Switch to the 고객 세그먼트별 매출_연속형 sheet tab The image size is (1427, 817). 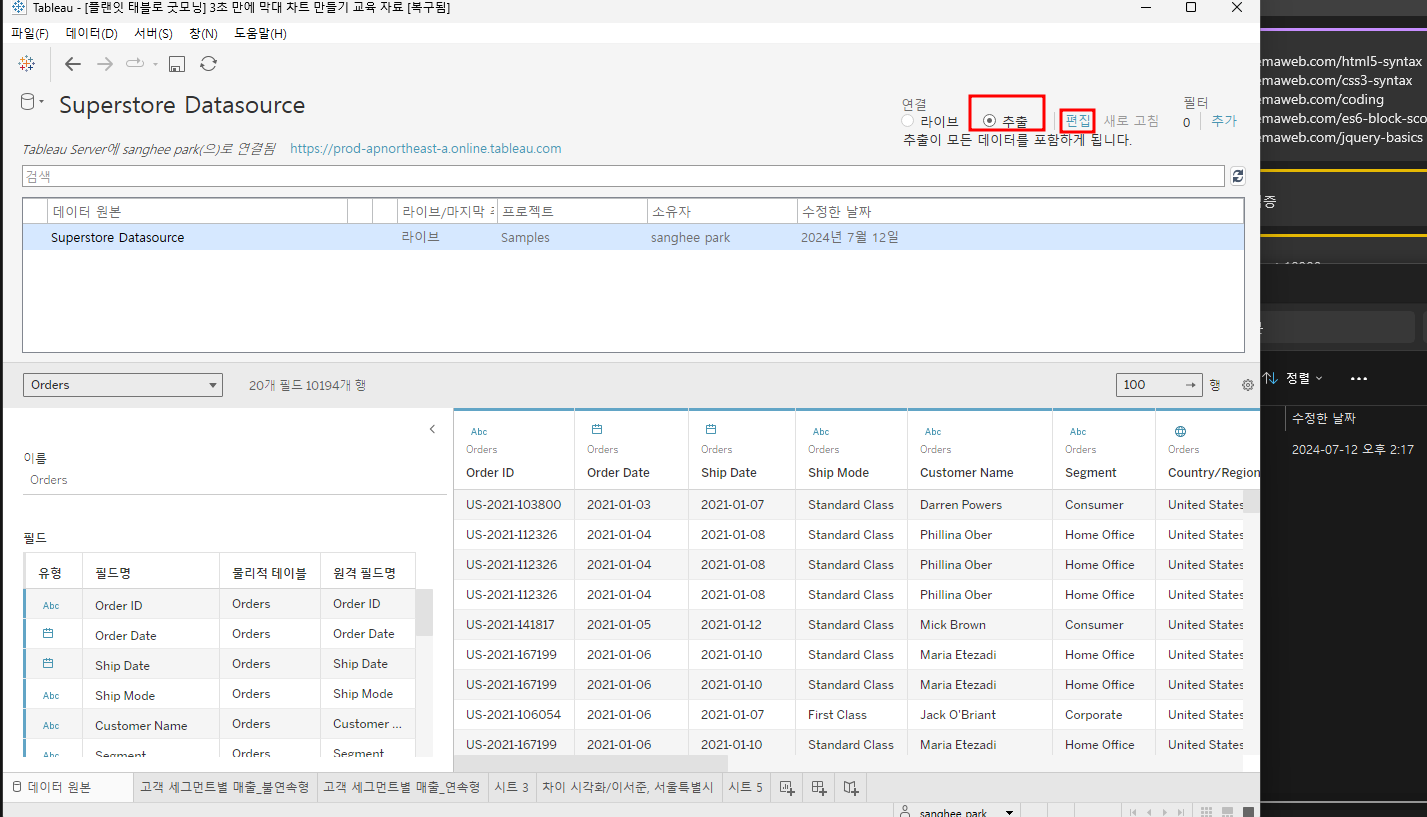pos(401,788)
